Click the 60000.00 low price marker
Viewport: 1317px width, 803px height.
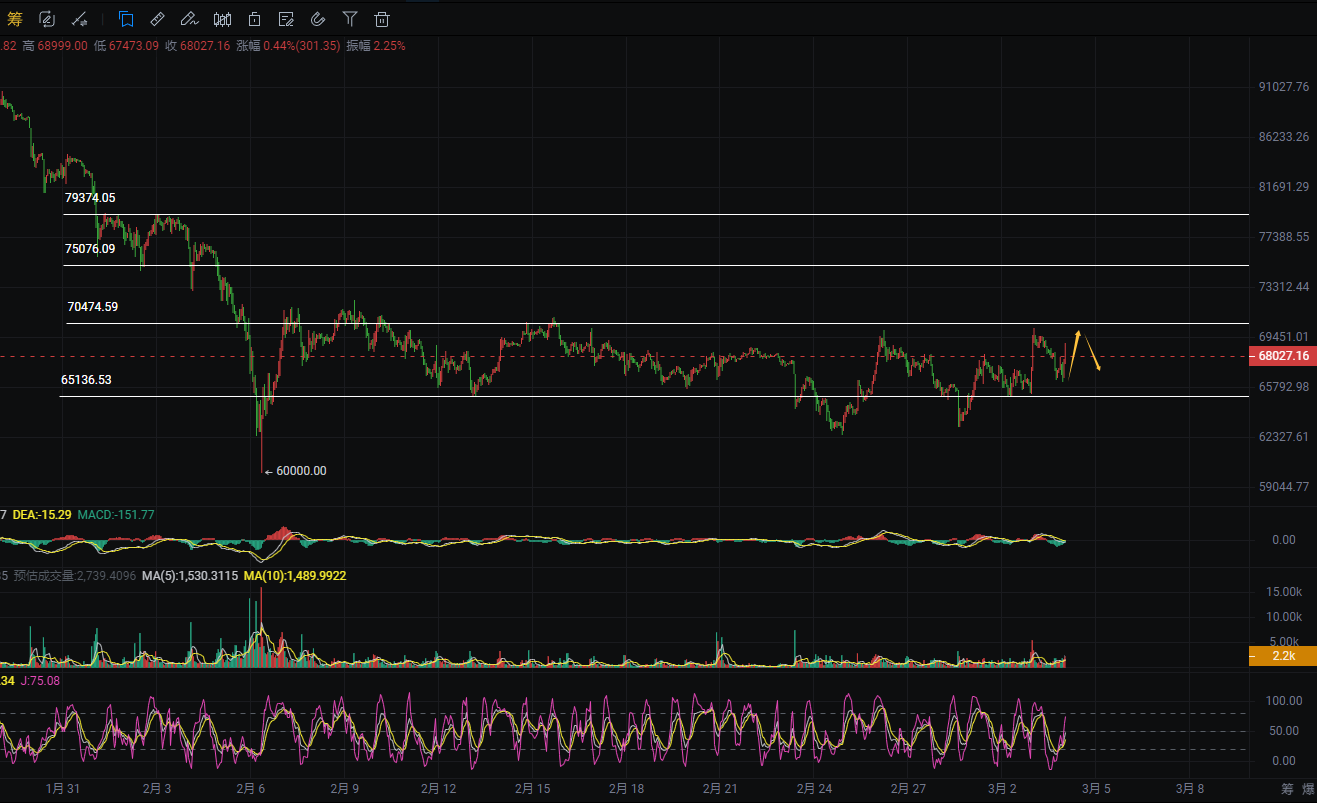point(300,471)
